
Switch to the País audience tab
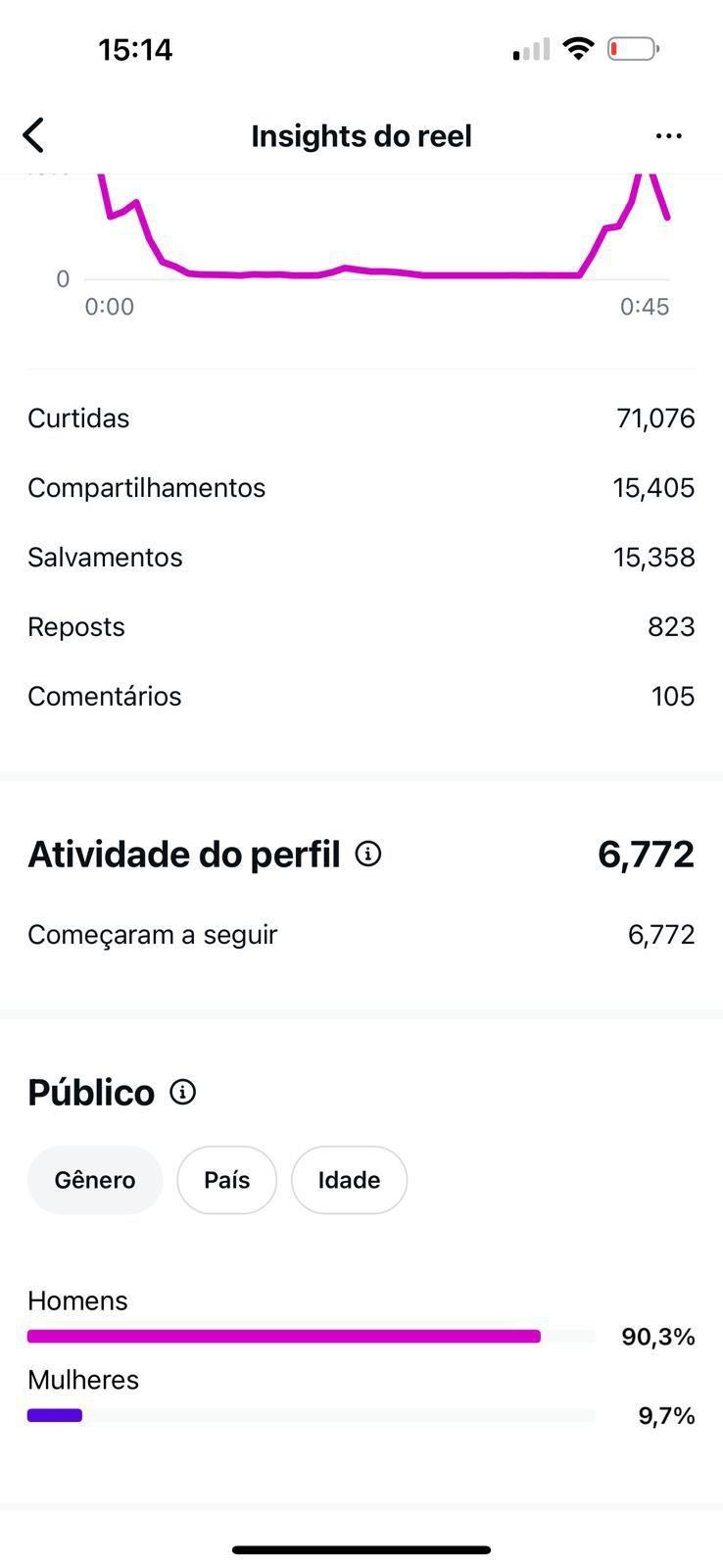(x=226, y=1180)
